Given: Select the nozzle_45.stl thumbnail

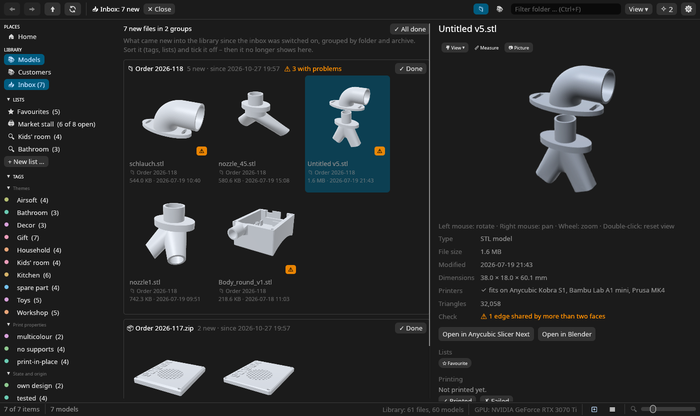Looking at the screenshot, I should point(263,114).
